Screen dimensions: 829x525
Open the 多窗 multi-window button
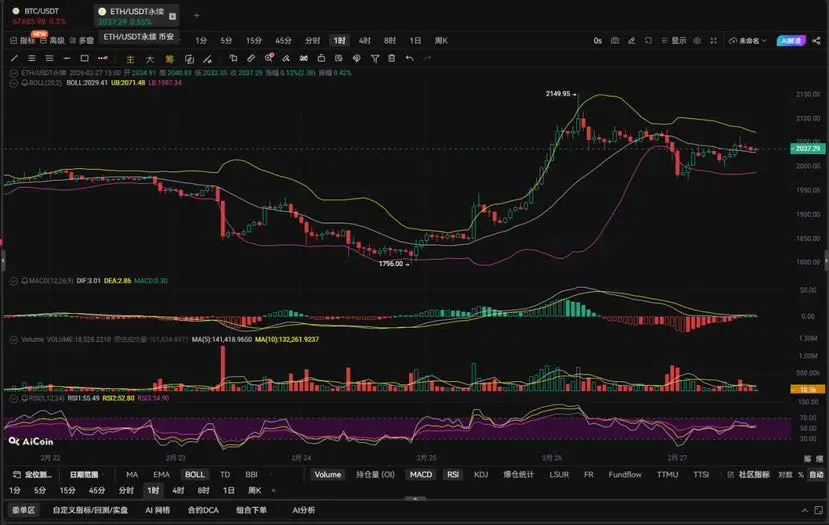81,41
